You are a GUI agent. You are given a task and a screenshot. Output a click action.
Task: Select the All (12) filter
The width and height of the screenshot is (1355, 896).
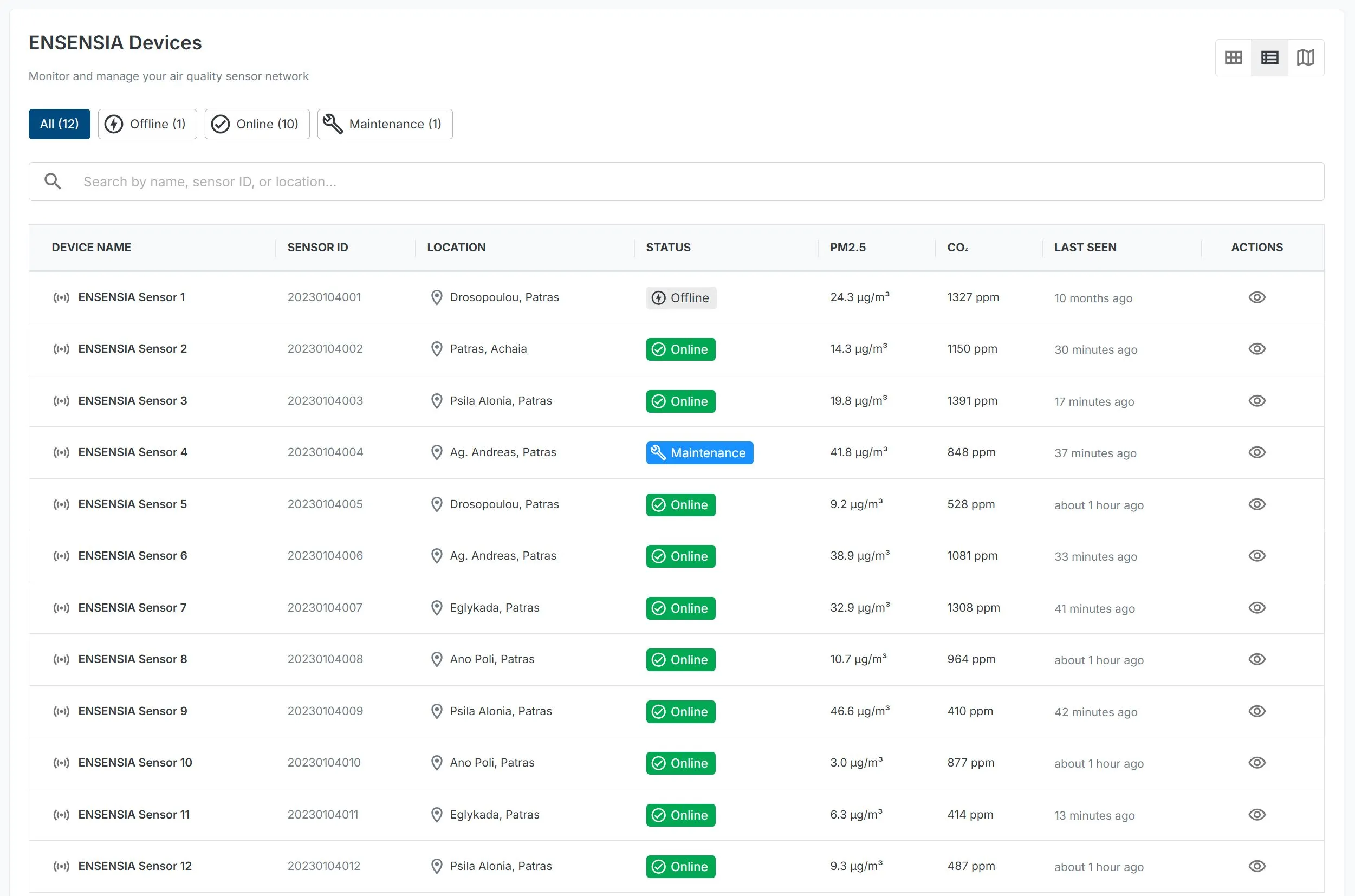point(60,124)
